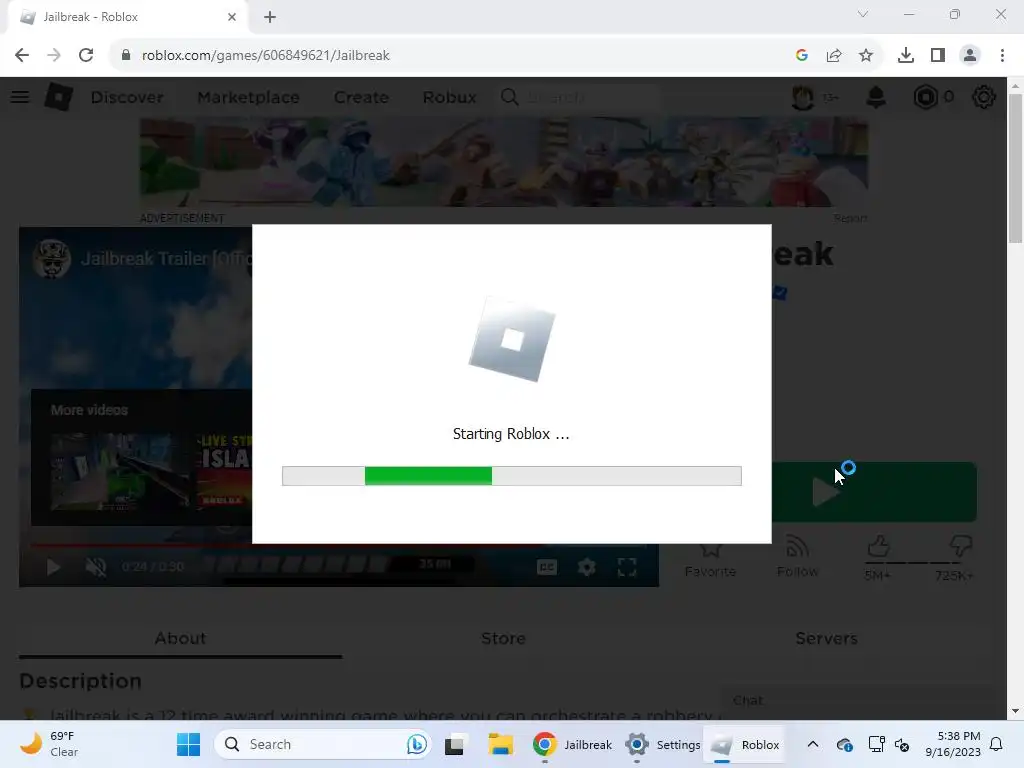
Task: Switch to the About tab
Action: (180, 638)
